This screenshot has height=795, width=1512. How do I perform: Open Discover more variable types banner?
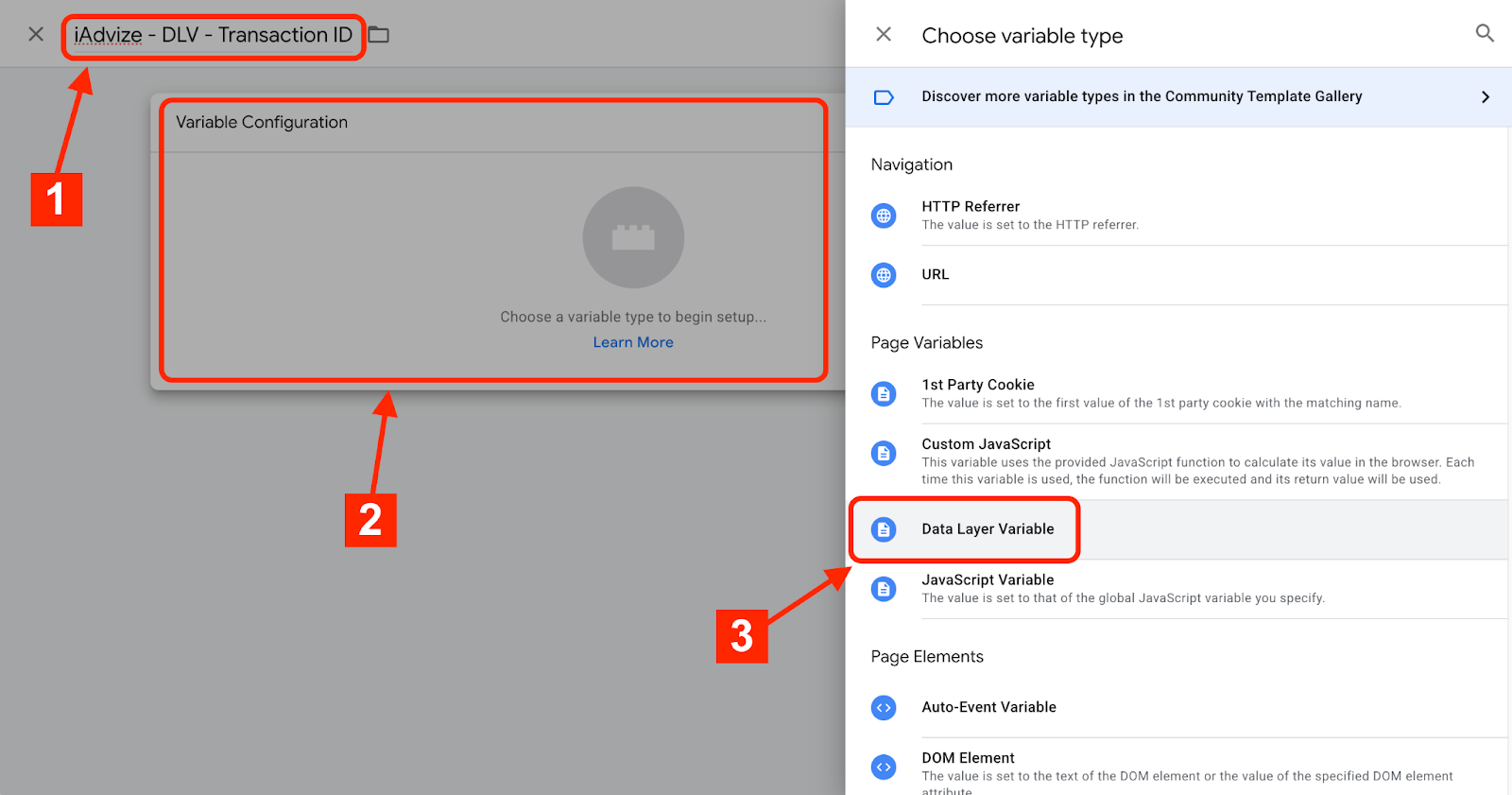coord(1141,96)
